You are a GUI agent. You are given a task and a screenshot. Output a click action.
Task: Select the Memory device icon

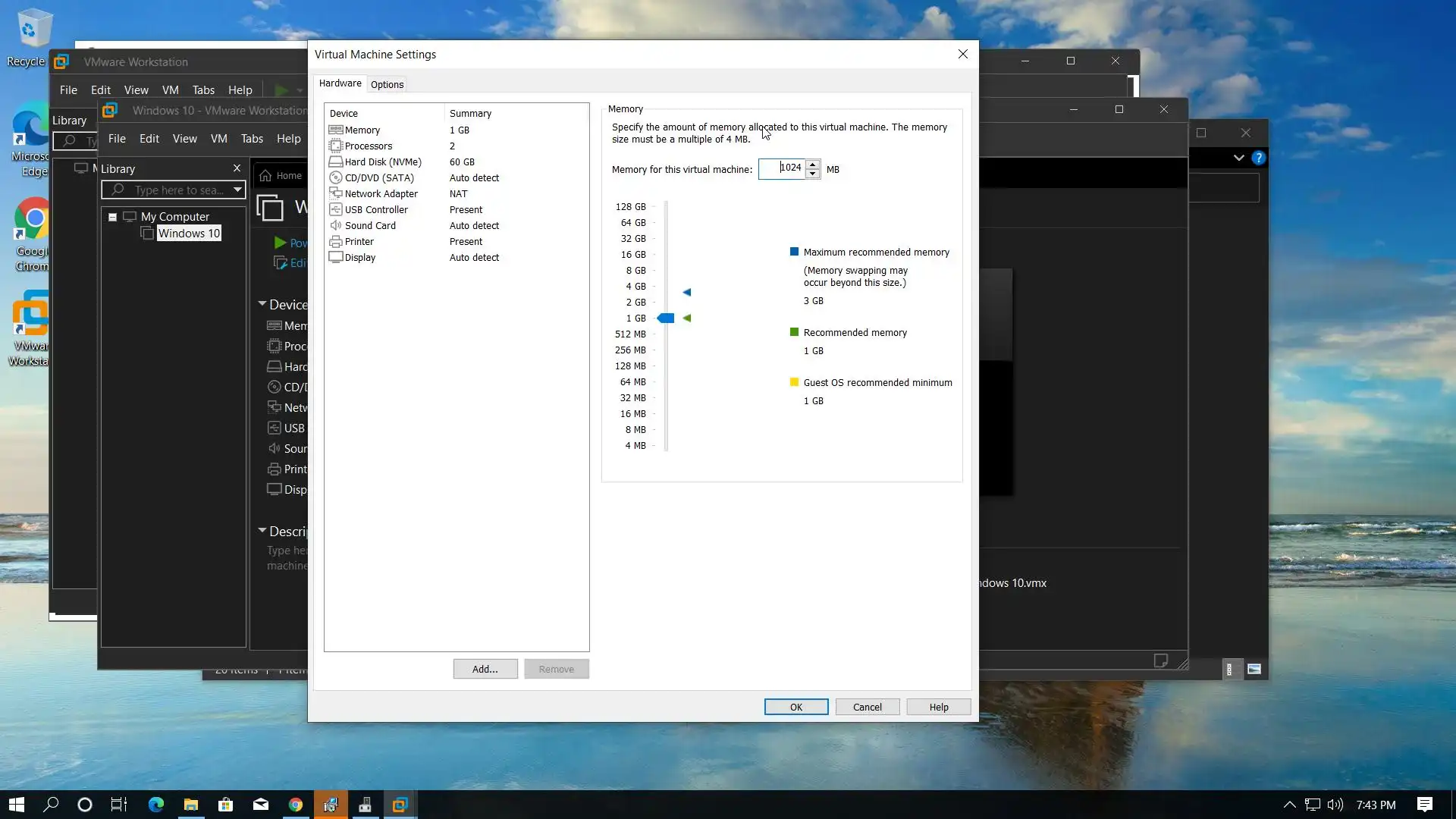pos(335,130)
